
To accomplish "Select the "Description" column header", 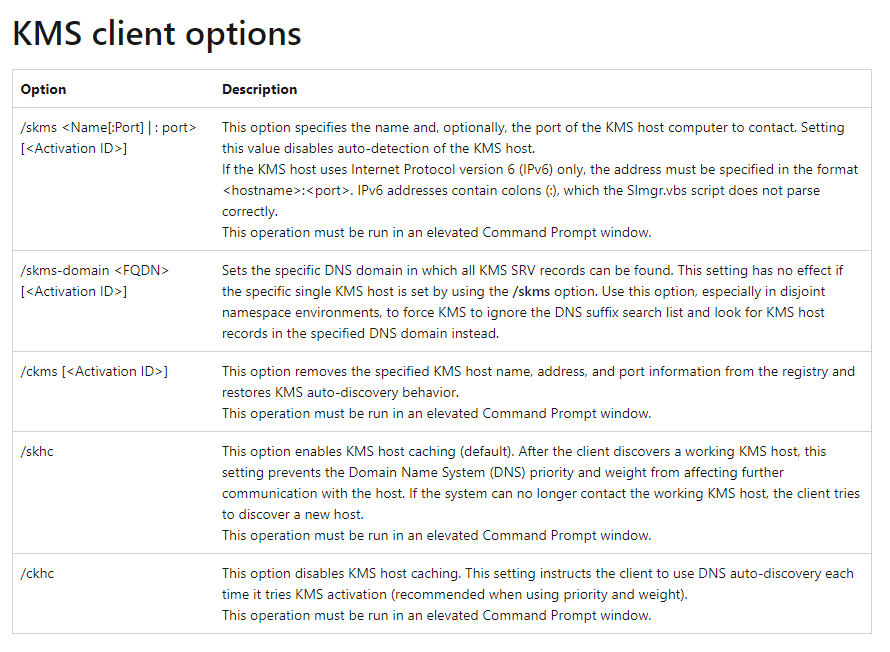I will [259, 89].
